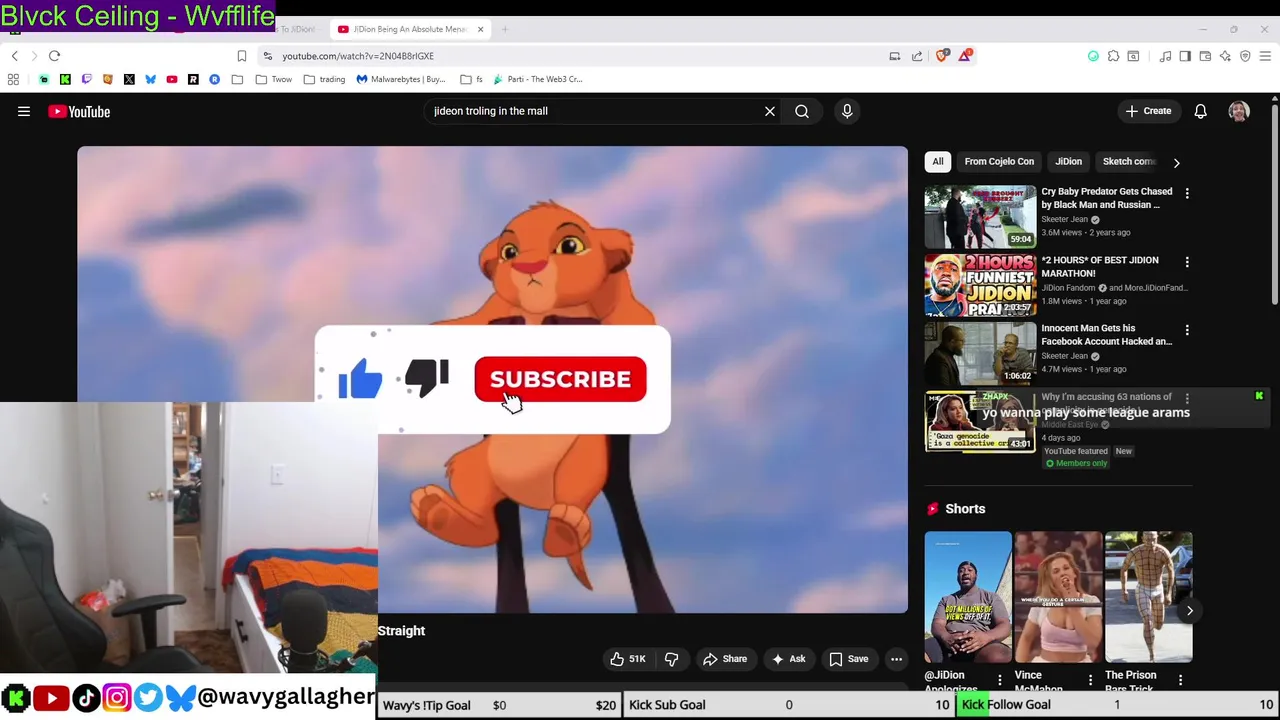Click the magnifier search button

[802, 111]
